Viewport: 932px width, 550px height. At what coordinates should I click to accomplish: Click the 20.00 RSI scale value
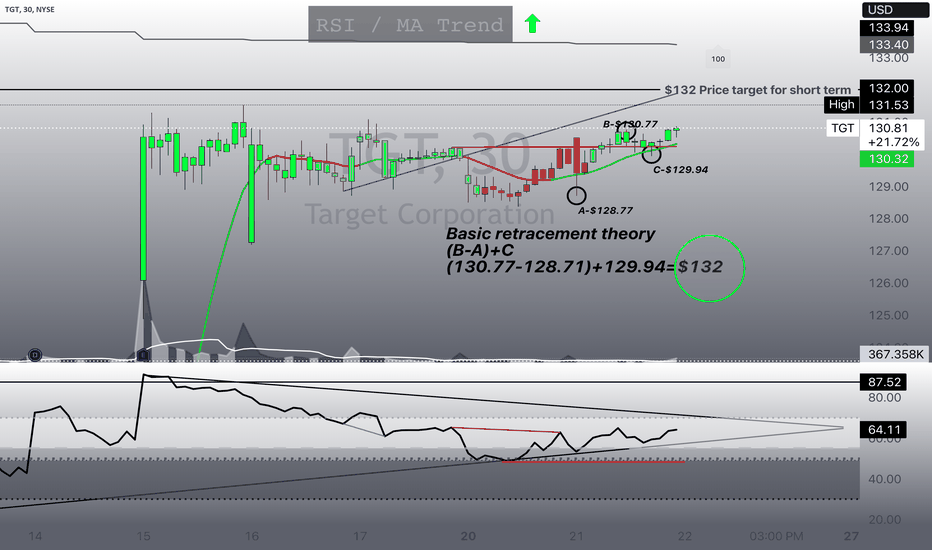pyautogui.click(x=884, y=520)
